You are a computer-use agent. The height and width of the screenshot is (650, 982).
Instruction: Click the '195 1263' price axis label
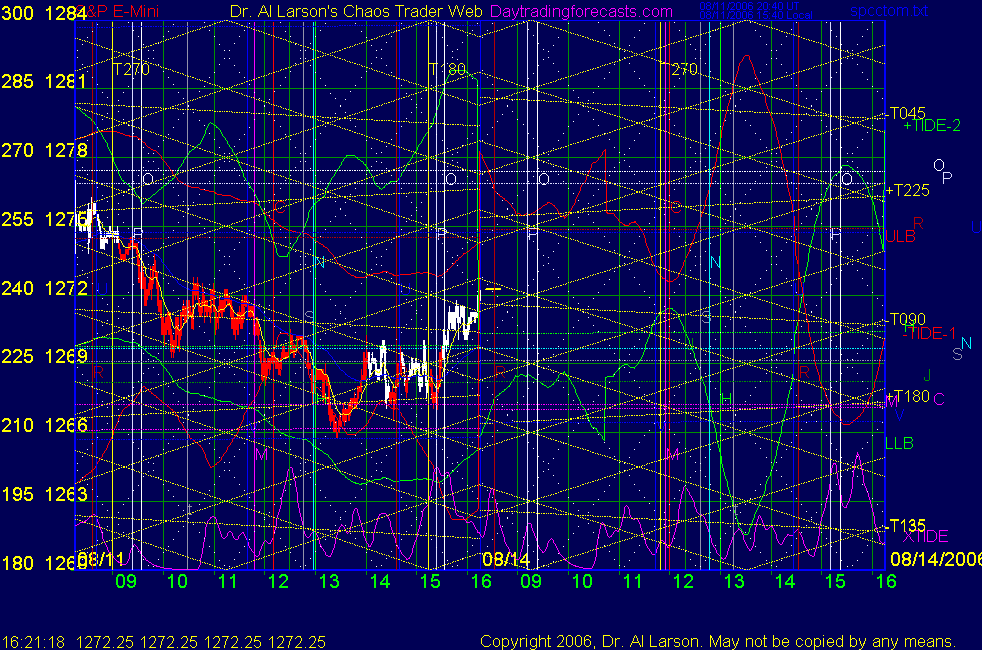44,494
